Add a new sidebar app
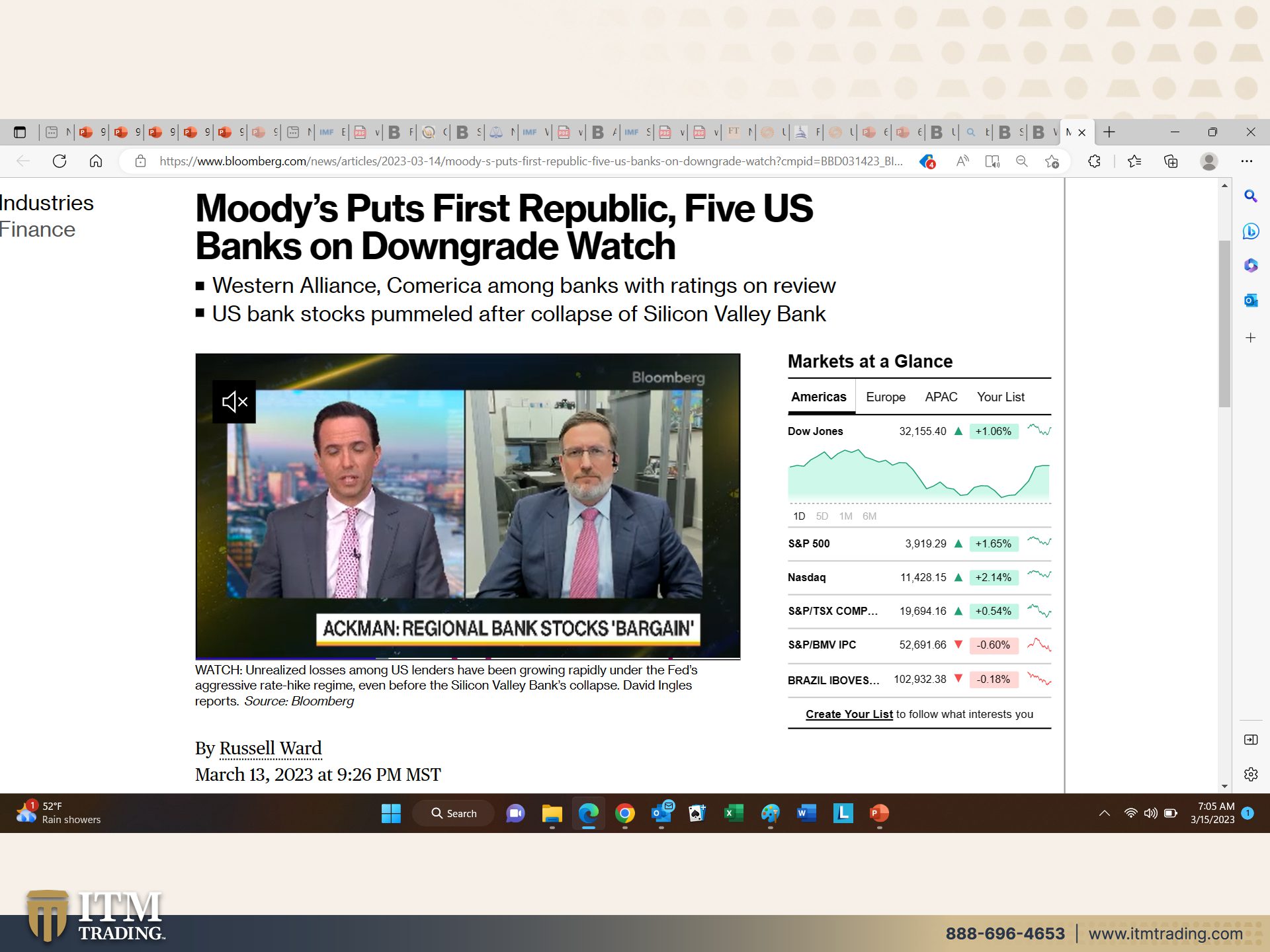 tap(1250, 338)
